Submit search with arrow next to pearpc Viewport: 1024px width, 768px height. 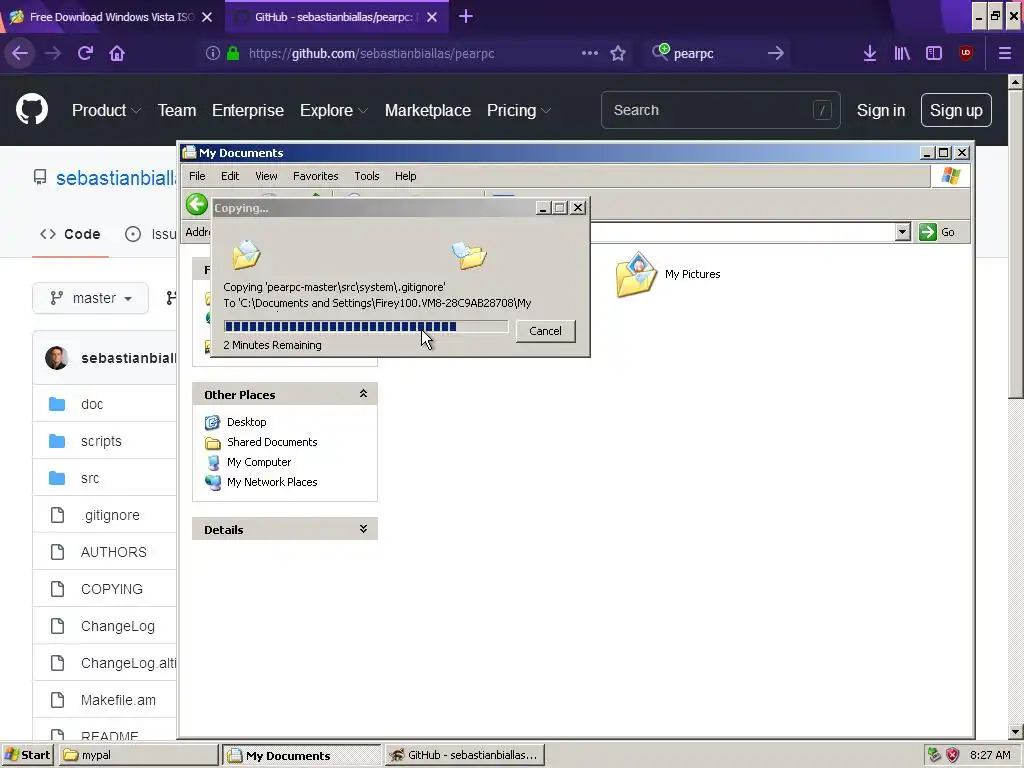775,54
